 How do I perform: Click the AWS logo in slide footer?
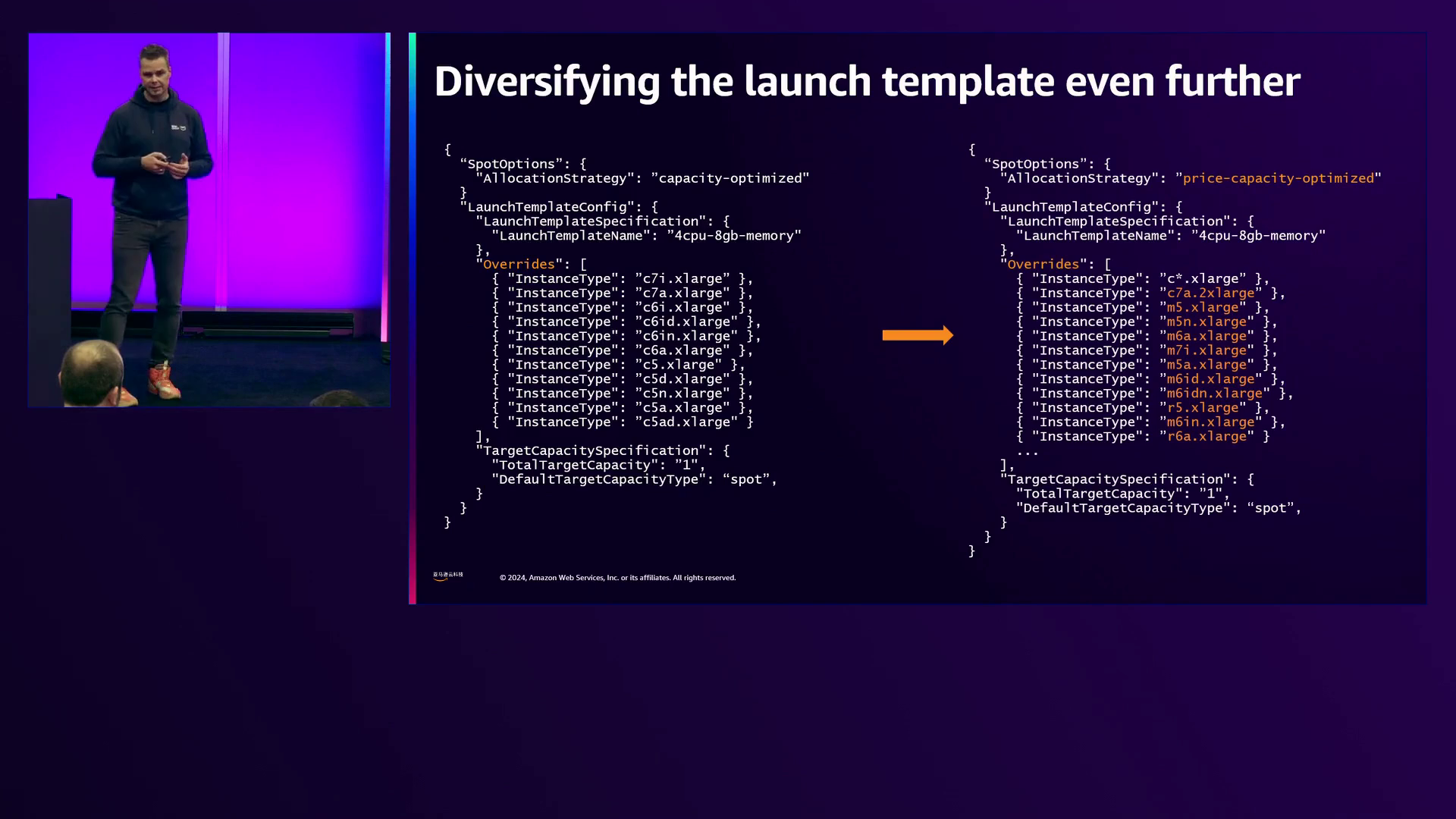447,576
